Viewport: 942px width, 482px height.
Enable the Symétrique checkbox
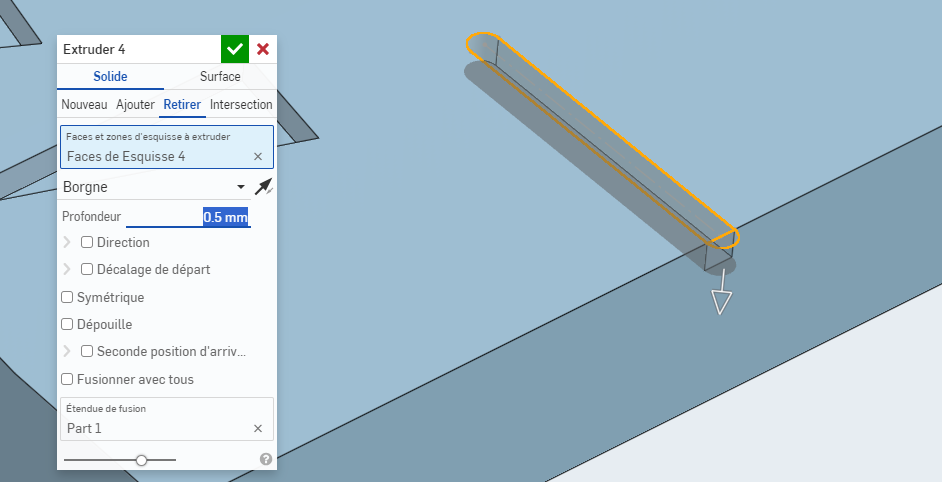(x=67, y=297)
